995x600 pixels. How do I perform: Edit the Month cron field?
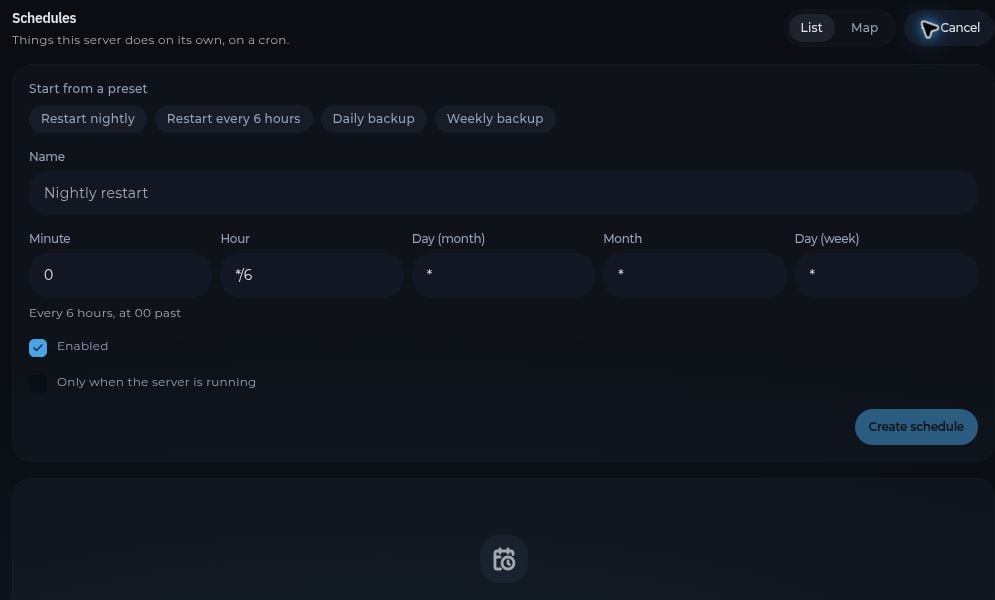(695, 275)
